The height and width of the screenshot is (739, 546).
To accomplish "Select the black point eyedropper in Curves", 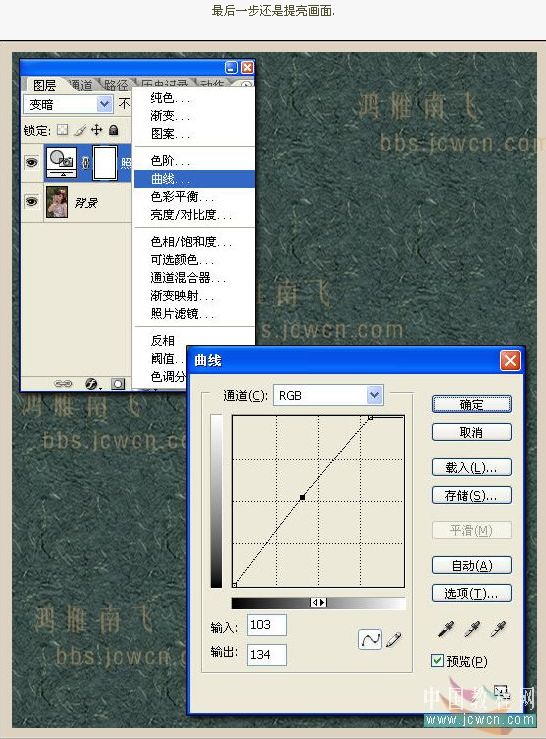I will [x=446, y=629].
